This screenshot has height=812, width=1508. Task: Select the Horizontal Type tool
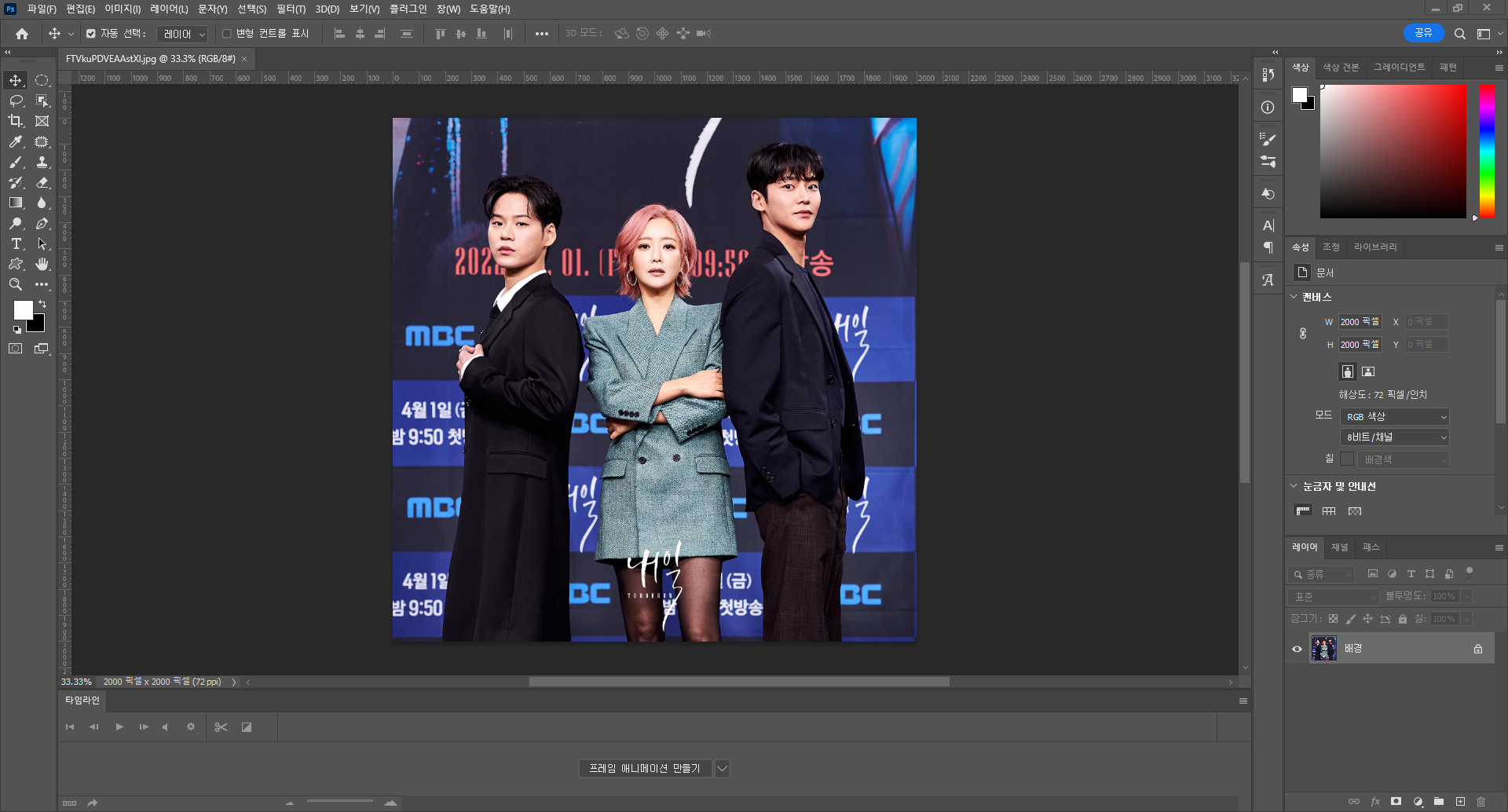tap(16, 244)
